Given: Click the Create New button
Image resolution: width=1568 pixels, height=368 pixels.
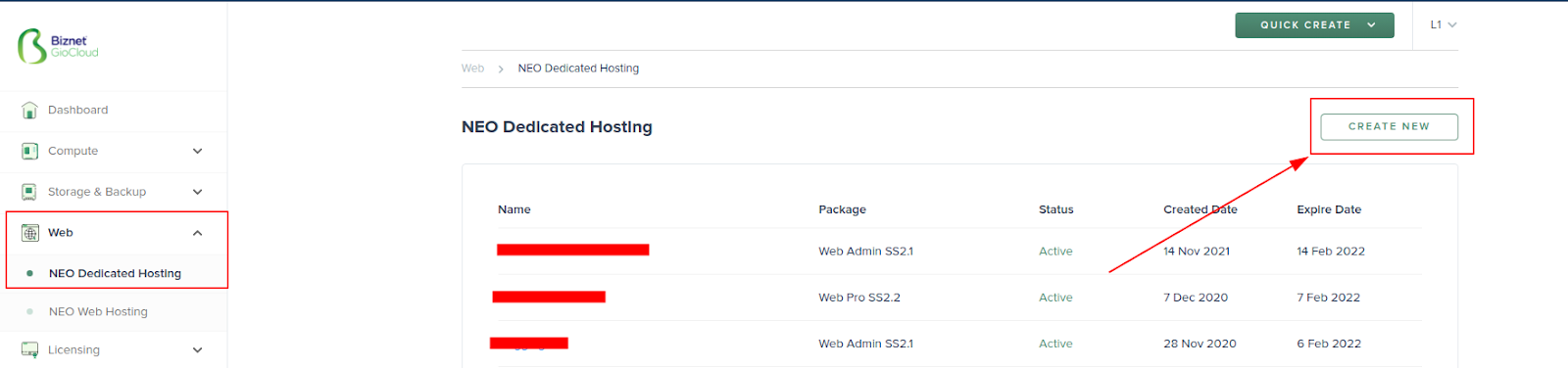Looking at the screenshot, I should point(1389,126).
